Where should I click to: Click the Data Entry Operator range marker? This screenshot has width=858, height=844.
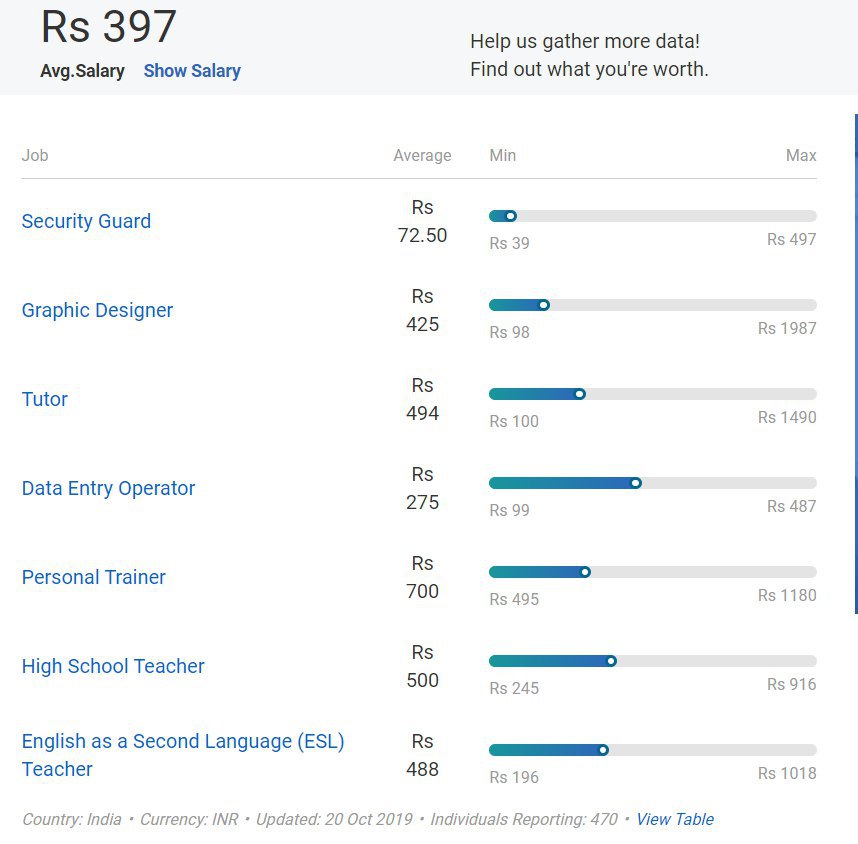point(635,483)
